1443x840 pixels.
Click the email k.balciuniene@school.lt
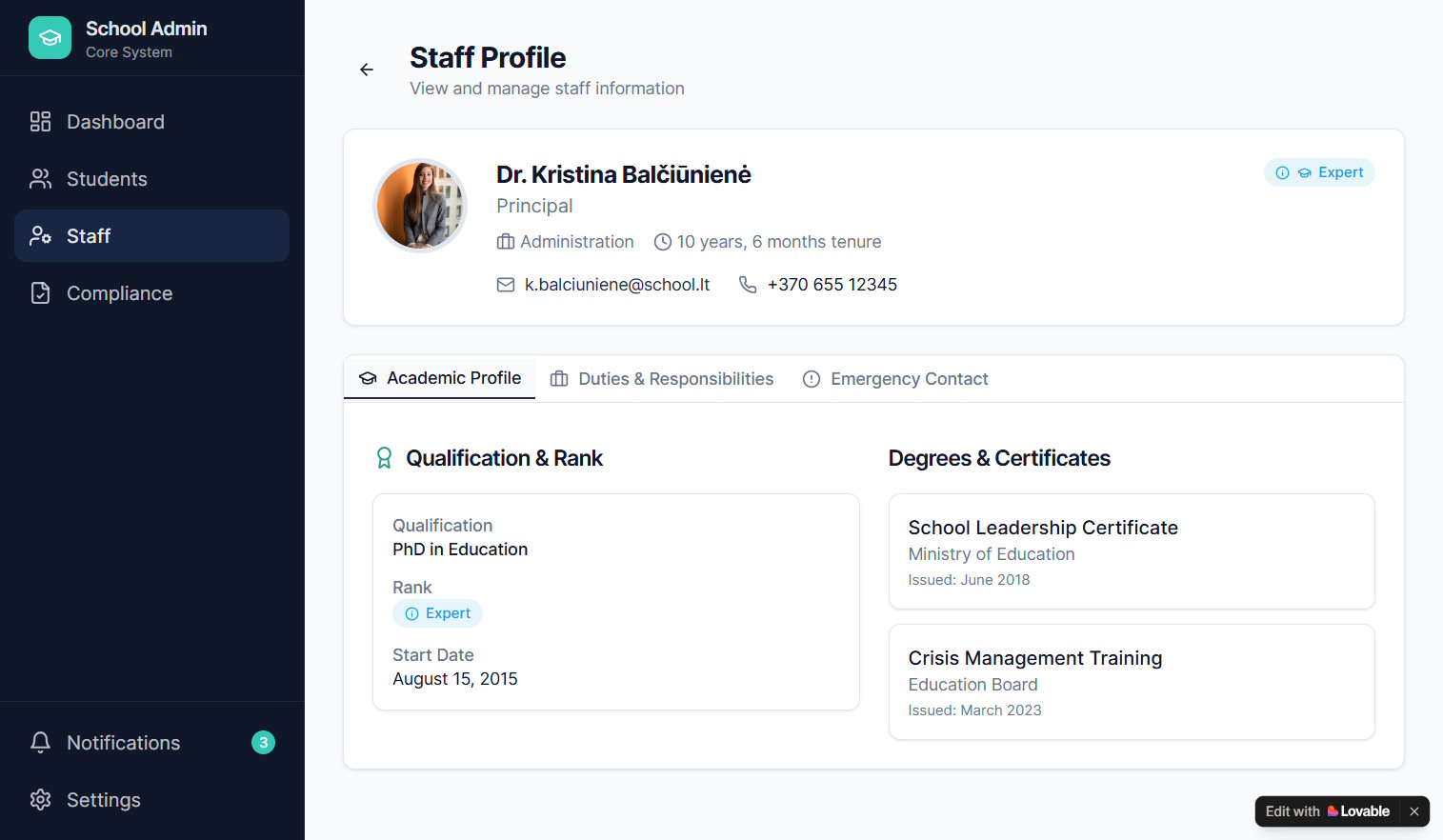click(x=616, y=284)
